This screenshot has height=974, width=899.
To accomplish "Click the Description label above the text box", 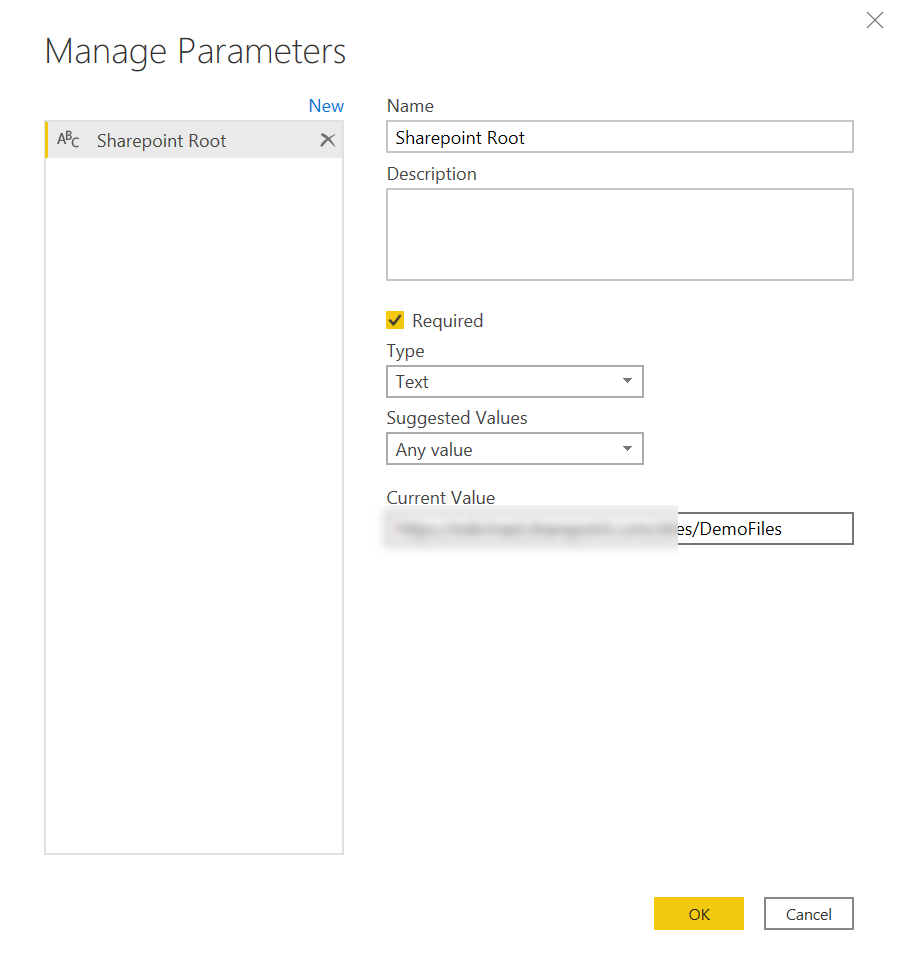I will click(431, 174).
